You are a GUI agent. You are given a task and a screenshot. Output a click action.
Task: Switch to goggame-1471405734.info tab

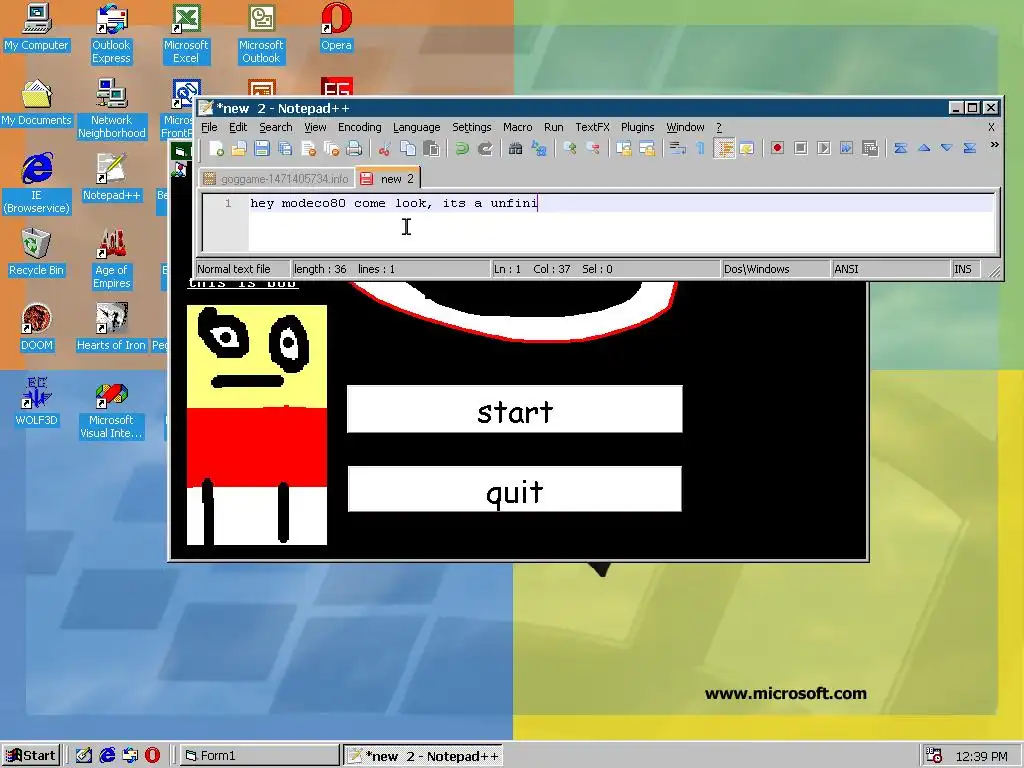tap(276, 178)
